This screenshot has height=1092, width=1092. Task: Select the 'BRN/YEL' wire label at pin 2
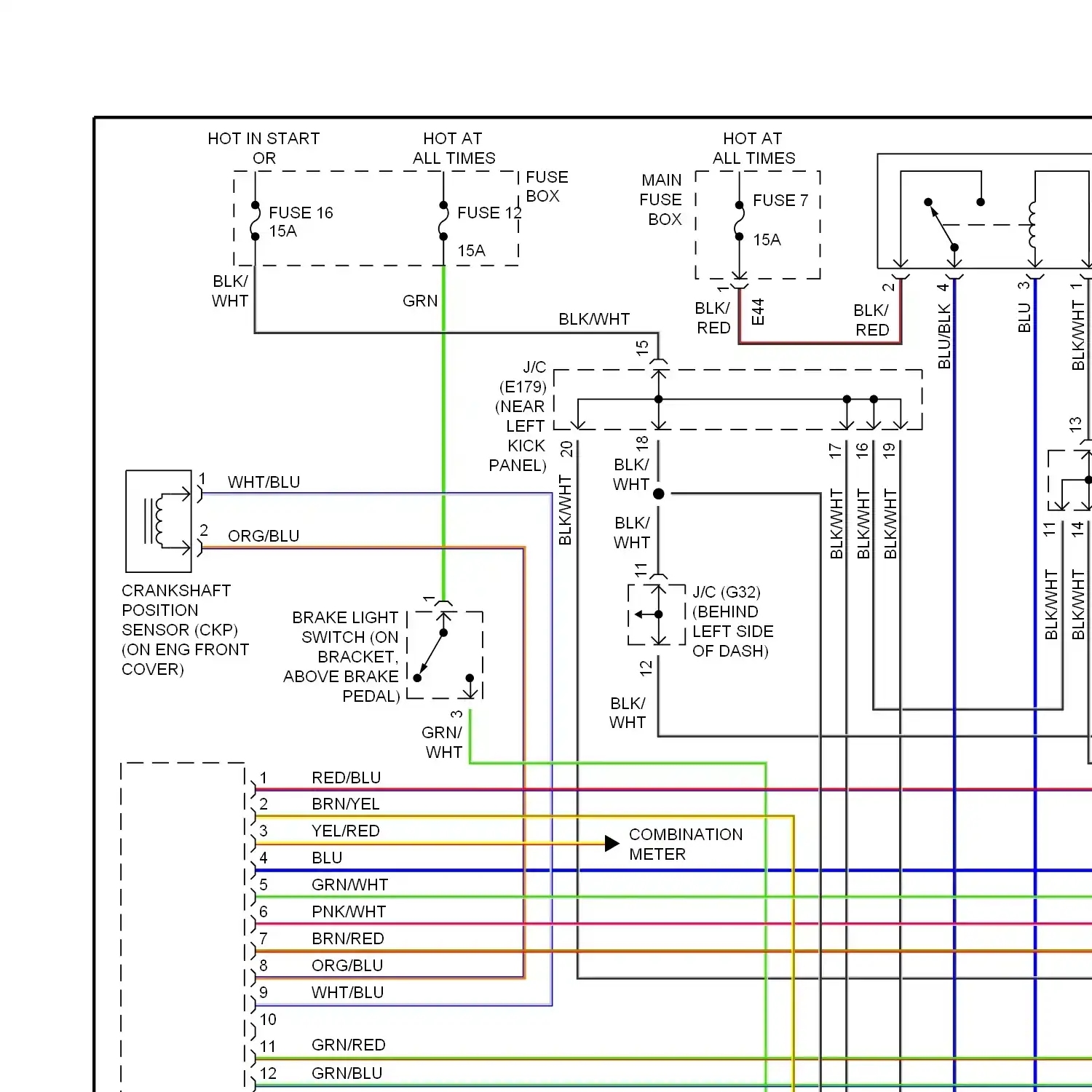pos(346,804)
